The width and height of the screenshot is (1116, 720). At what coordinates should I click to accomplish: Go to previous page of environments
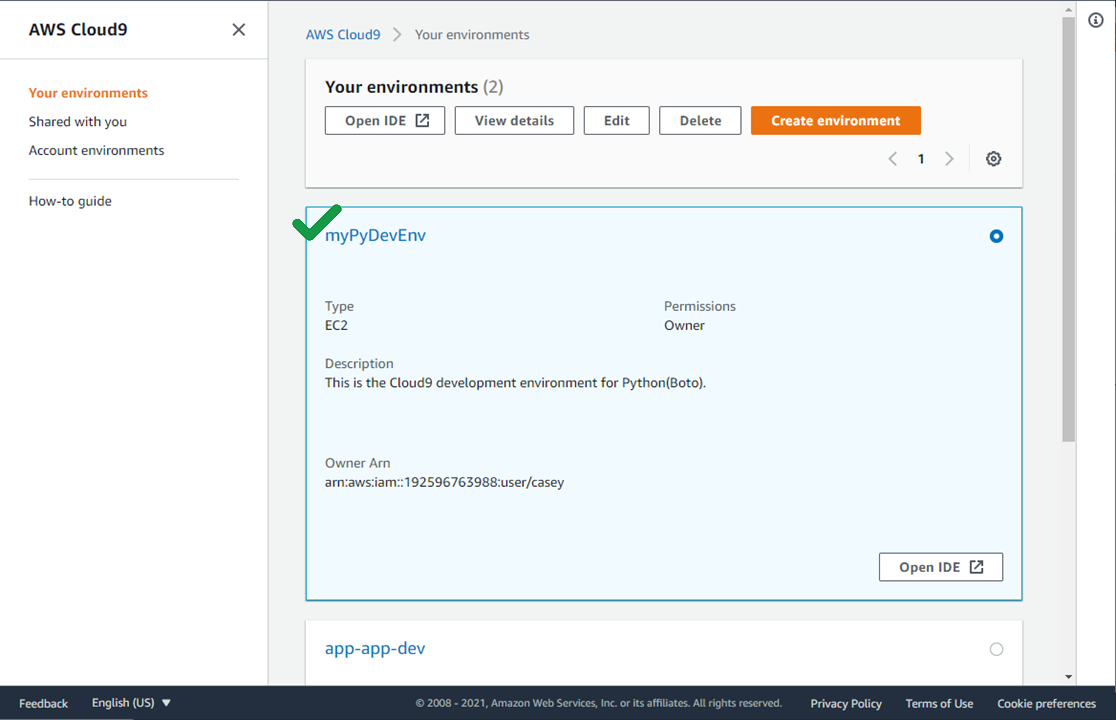click(893, 159)
